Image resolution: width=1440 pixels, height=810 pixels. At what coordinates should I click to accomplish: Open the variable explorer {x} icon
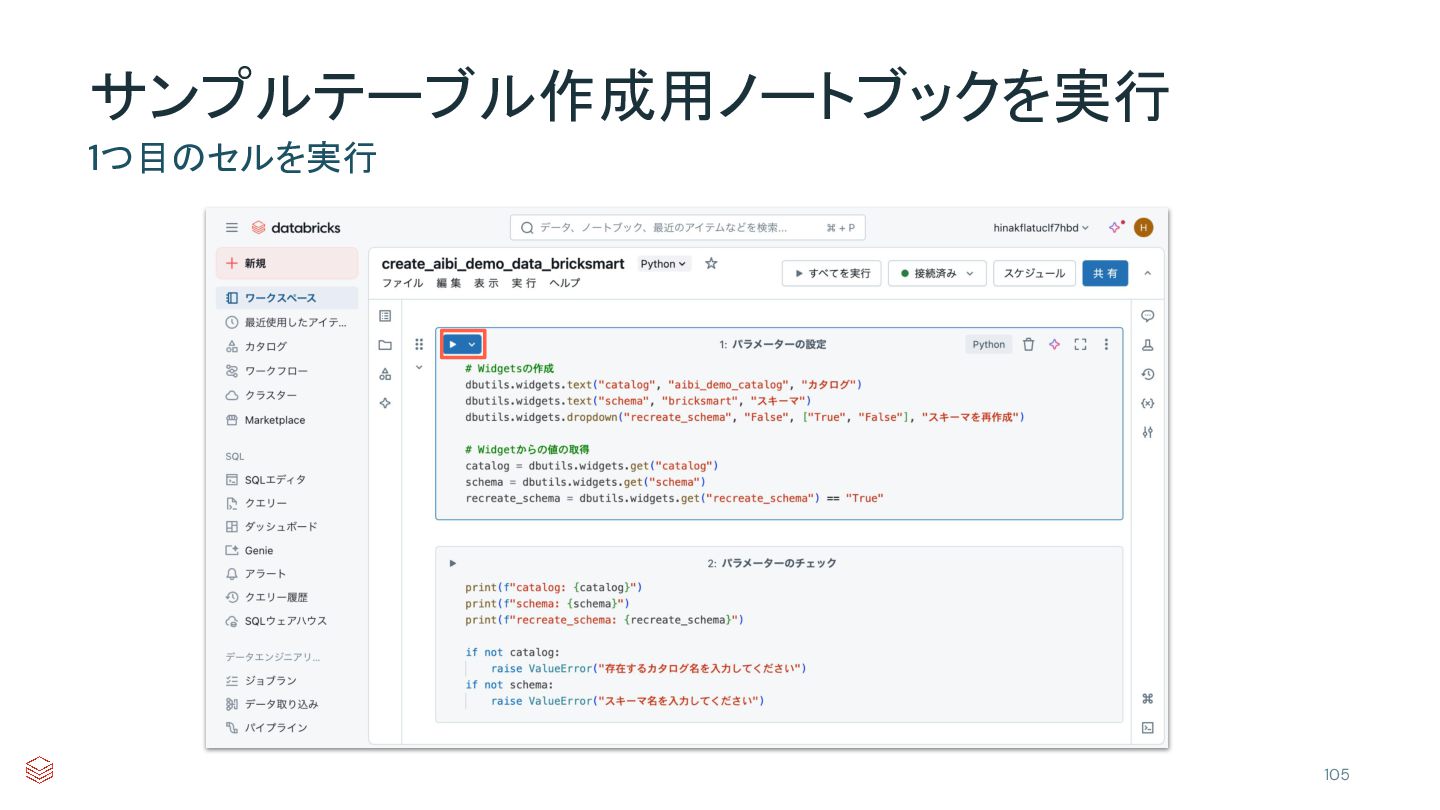[x=1148, y=403]
